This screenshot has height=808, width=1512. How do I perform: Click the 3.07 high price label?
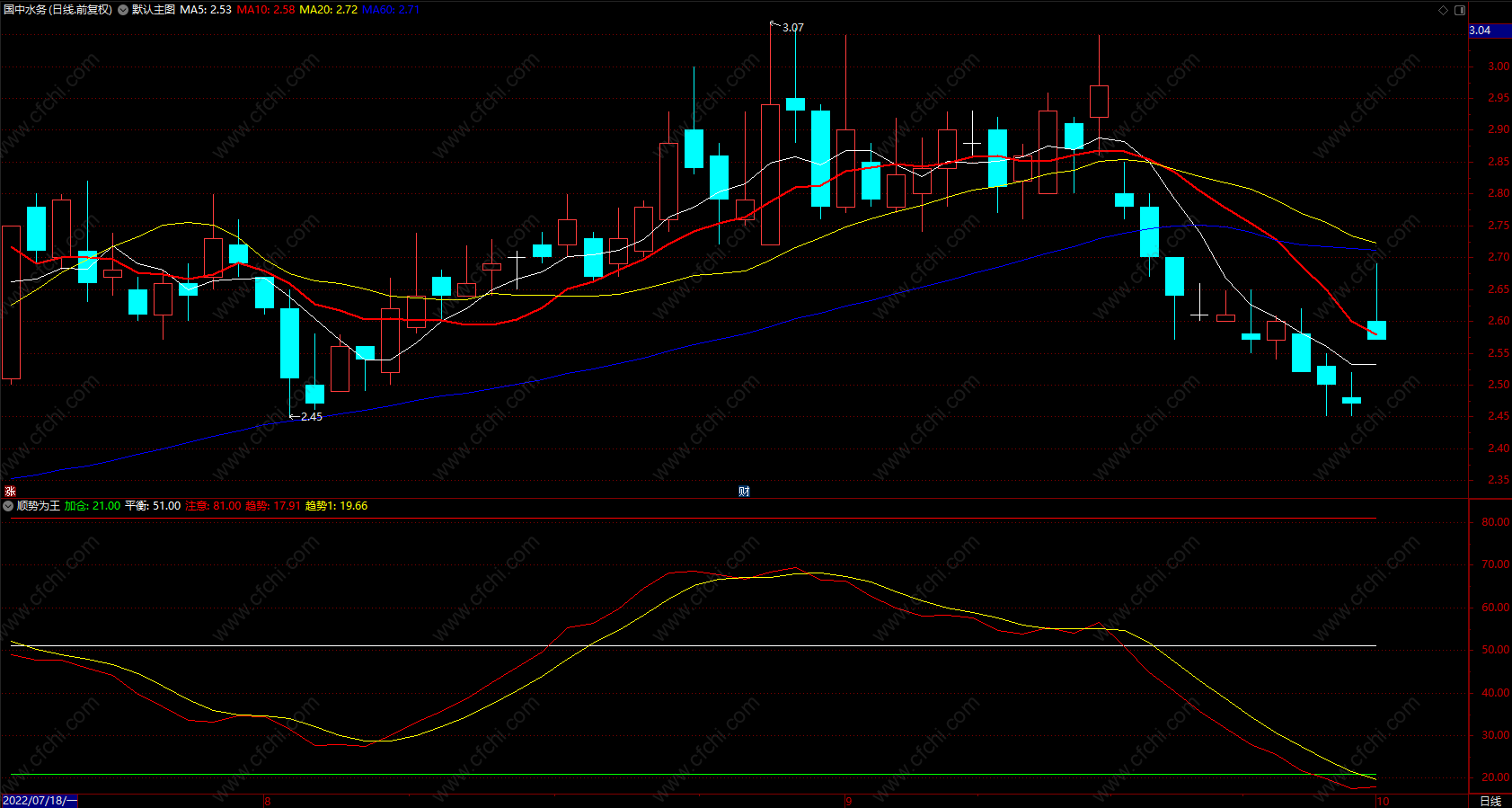pyautogui.click(x=793, y=28)
